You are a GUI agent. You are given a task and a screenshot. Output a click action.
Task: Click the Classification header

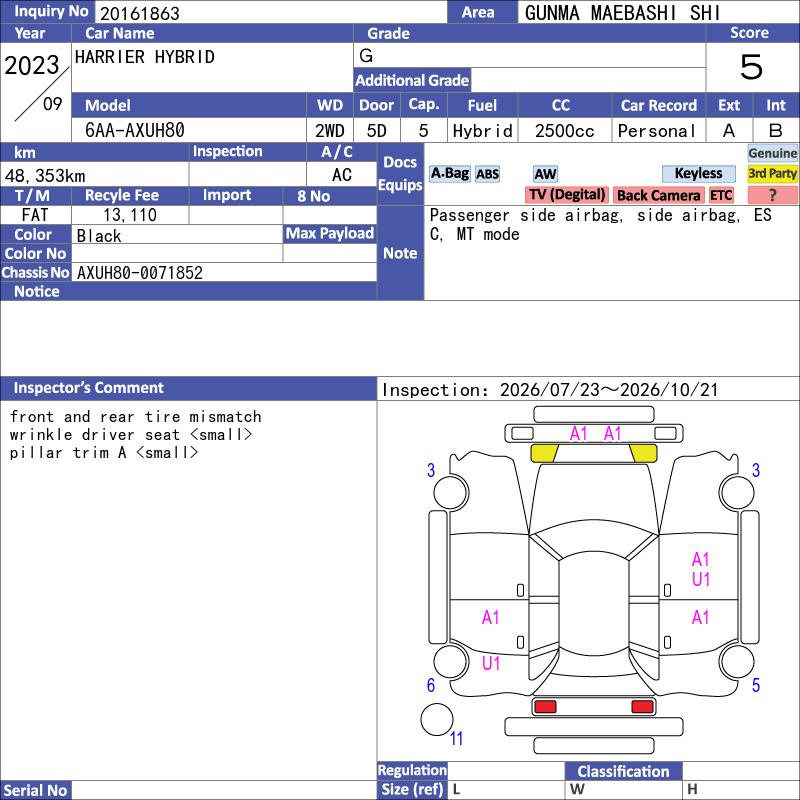(623, 771)
